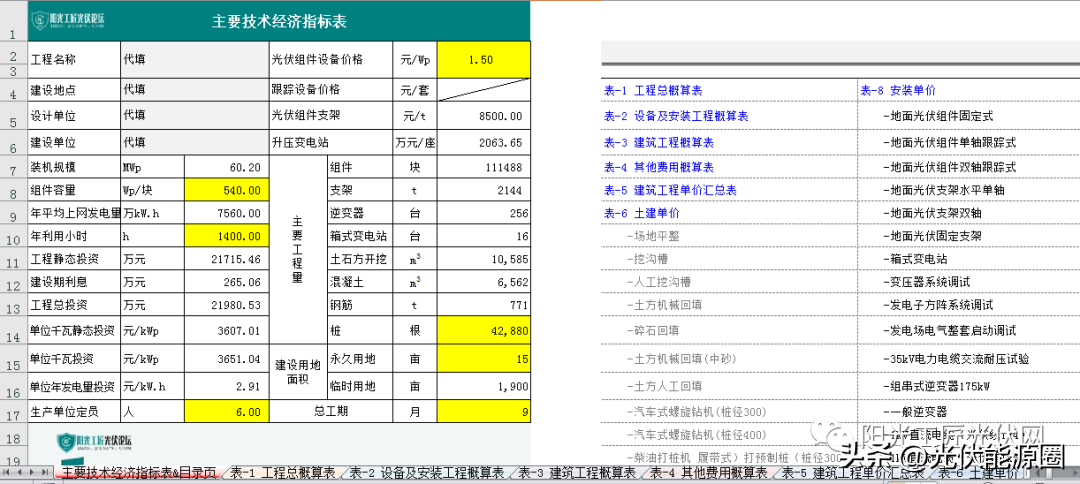Open the -地面光伏组件双轴跟踪式 link
This screenshot has width=1080, height=484.
(948, 167)
